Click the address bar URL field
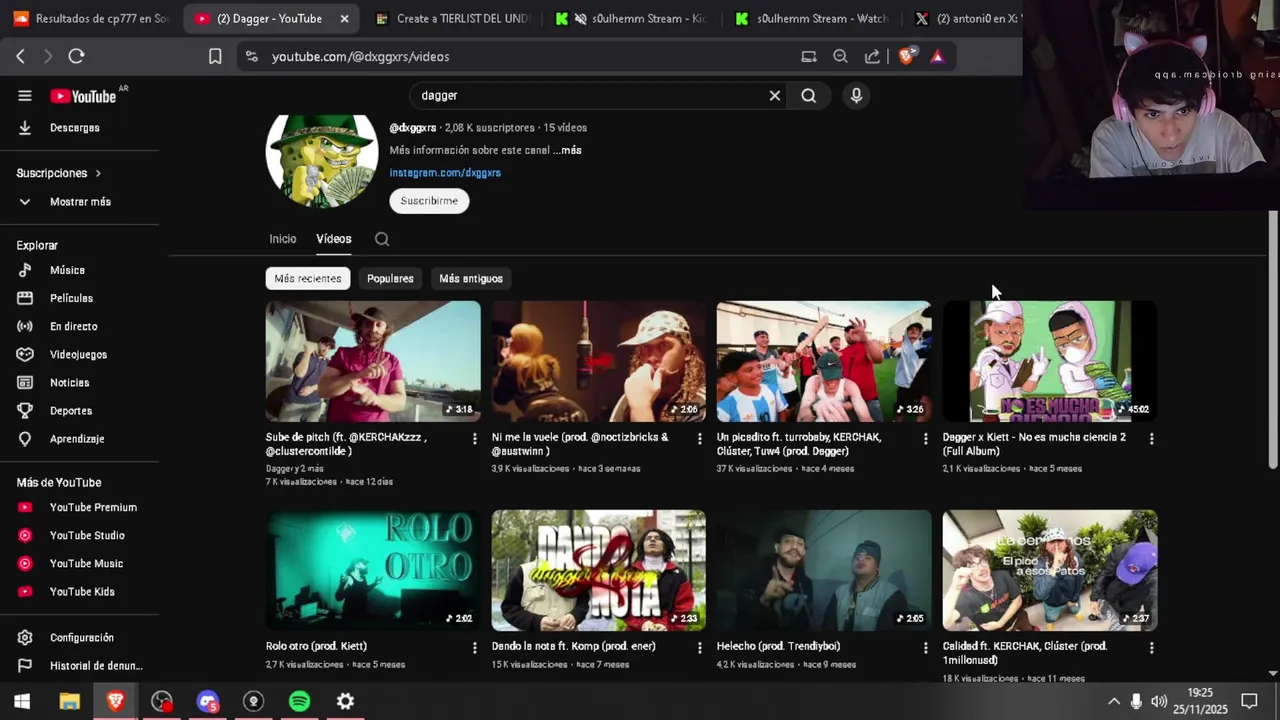The height and width of the screenshot is (720, 1280). [530, 57]
